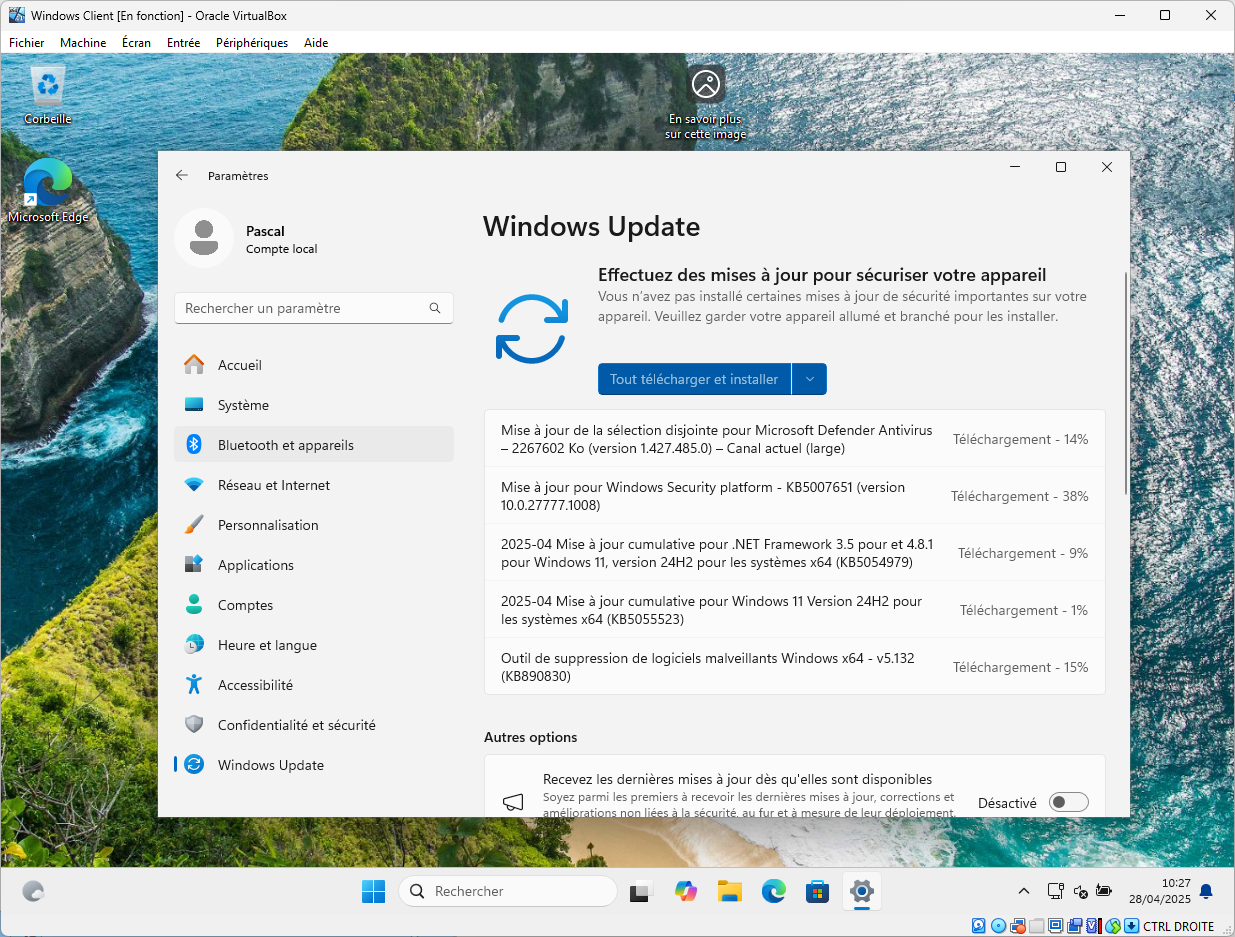Viewport: 1235px width, 937px height.
Task: Click the battery tray icon
Action: (1104, 891)
